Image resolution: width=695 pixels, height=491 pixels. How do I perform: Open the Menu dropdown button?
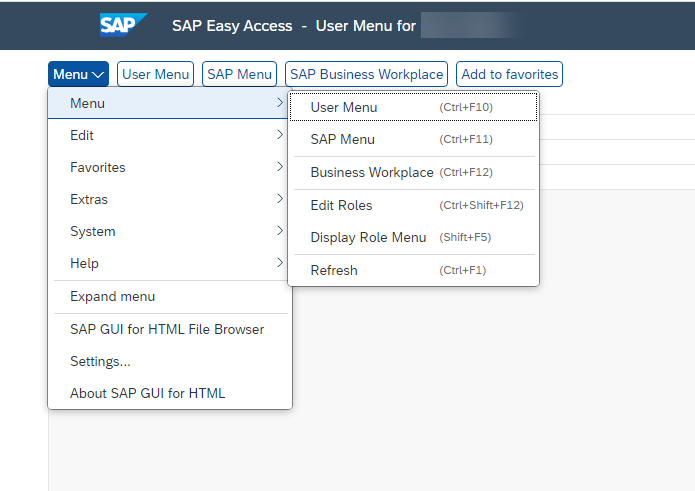(78, 74)
